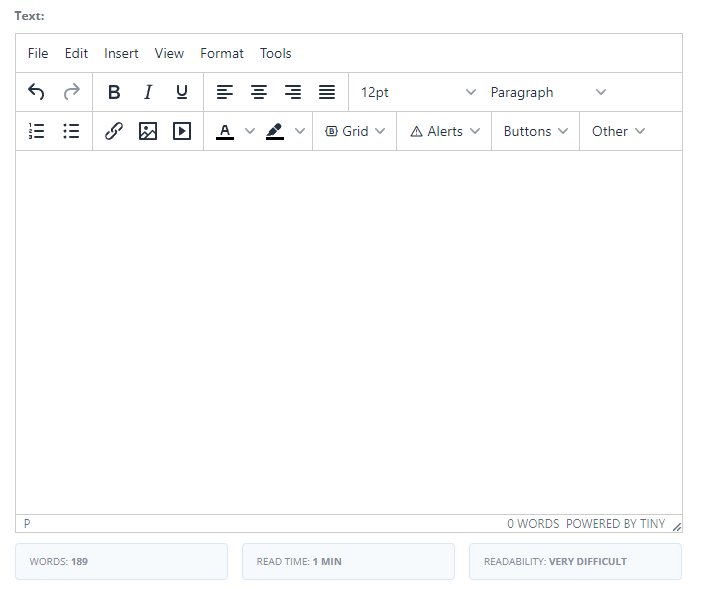This screenshot has width=701, height=589.
Task: Insert a media video
Action: [x=182, y=131]
